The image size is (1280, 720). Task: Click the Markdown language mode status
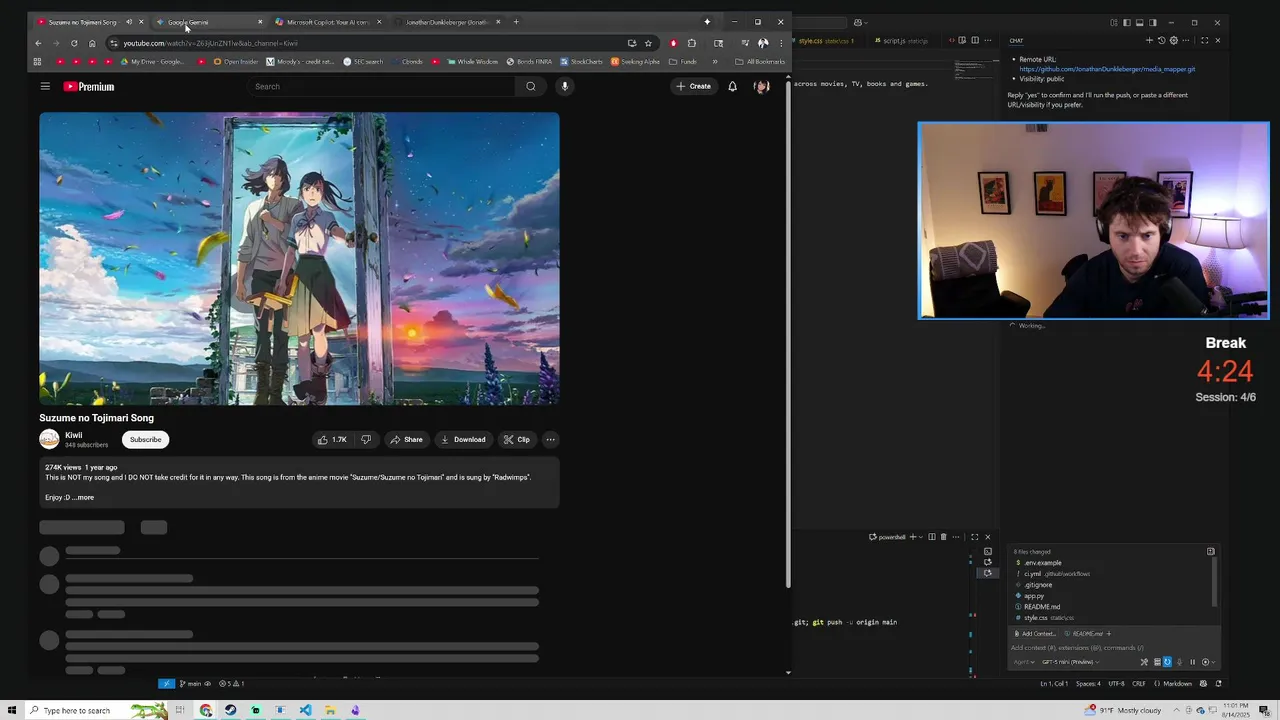[1178, 684]
